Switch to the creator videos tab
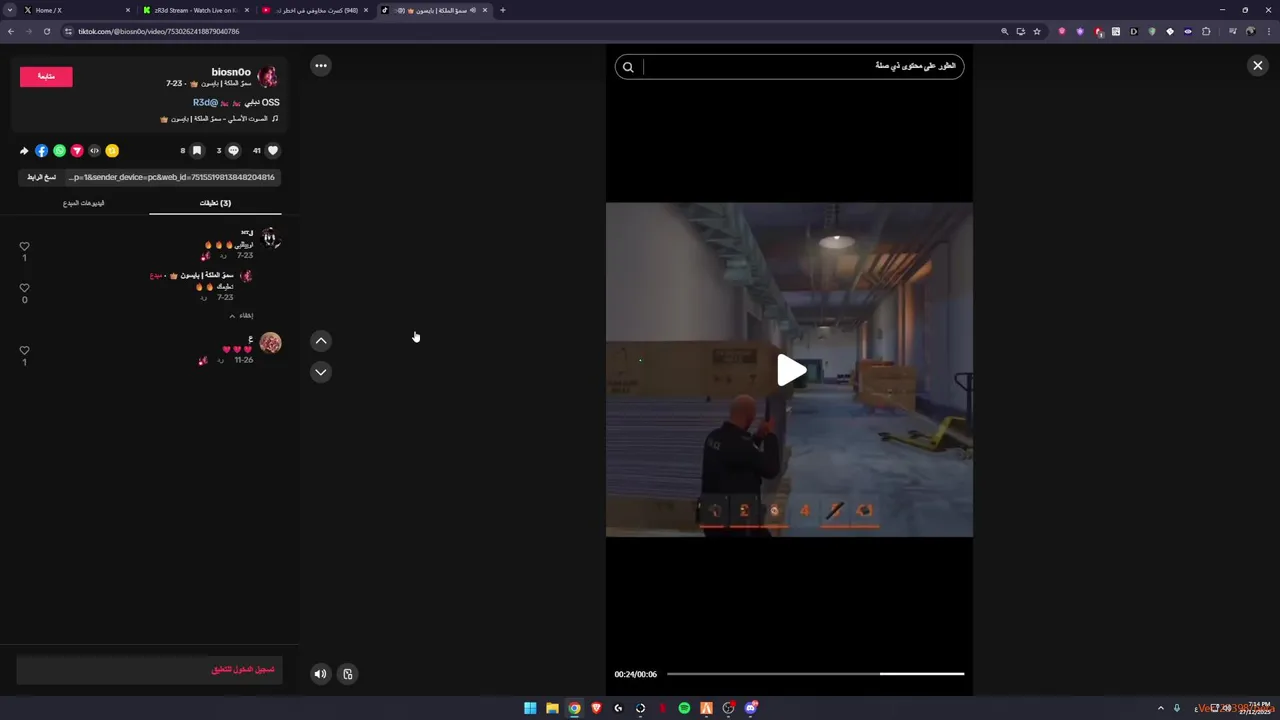 click(x=84, y=203)
